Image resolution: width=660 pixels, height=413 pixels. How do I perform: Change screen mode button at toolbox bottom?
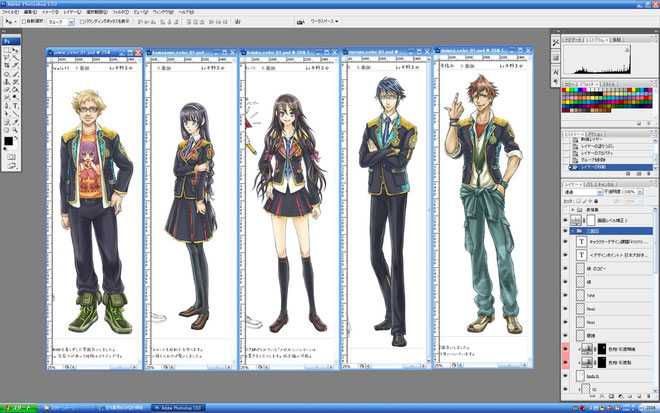pyautogui.click(x=11, y=166)
